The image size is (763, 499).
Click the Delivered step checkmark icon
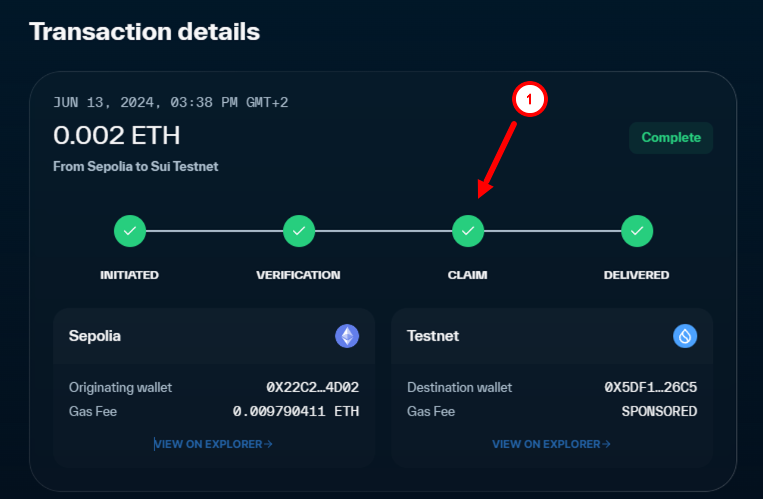point(637,232)
